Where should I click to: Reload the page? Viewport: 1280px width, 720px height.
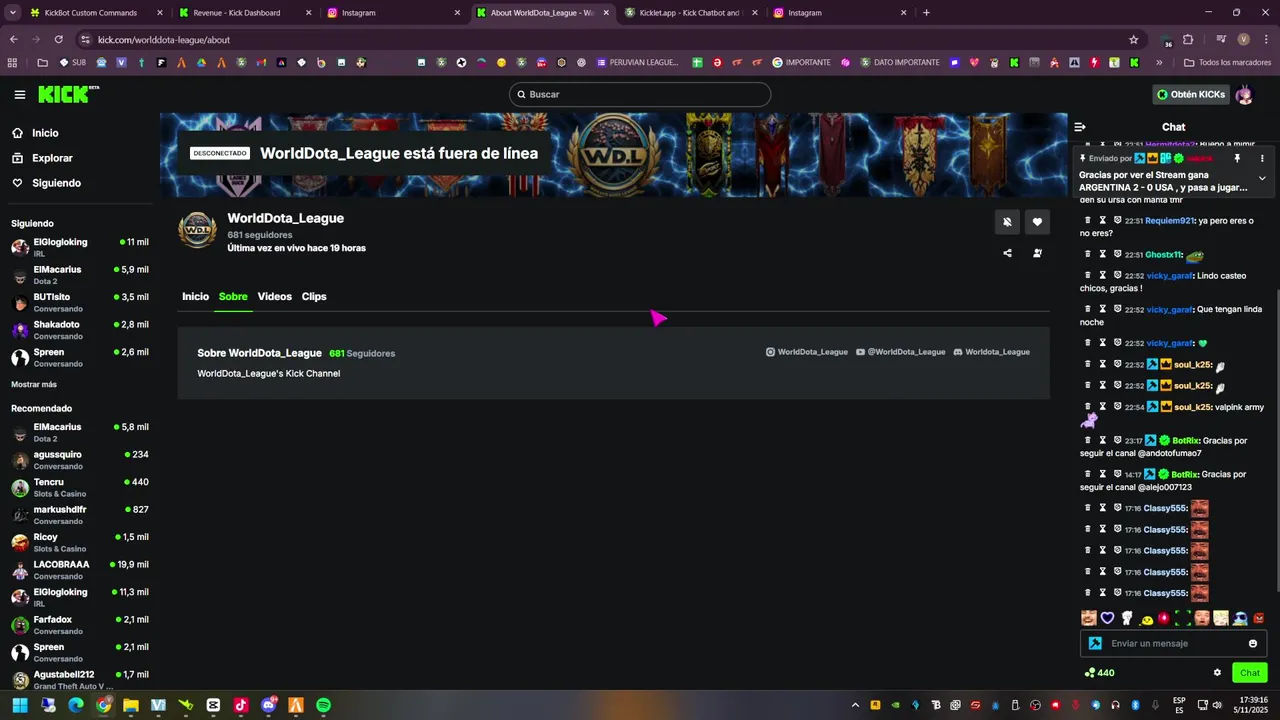pyautogui.click(x=59, y=40)
